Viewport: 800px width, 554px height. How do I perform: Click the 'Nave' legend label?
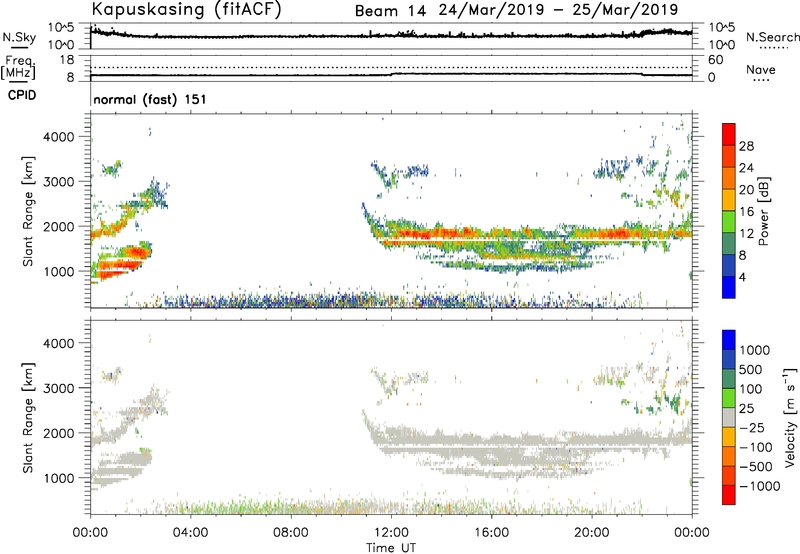click(761, 70)
